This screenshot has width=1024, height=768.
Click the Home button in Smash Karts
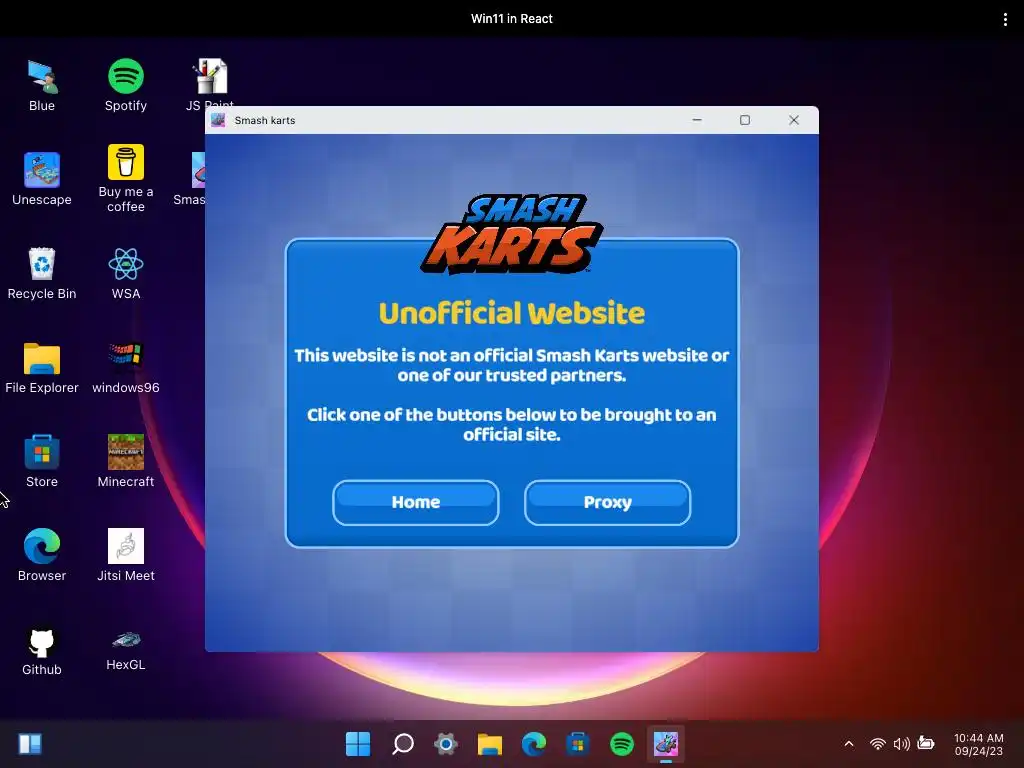415,502
